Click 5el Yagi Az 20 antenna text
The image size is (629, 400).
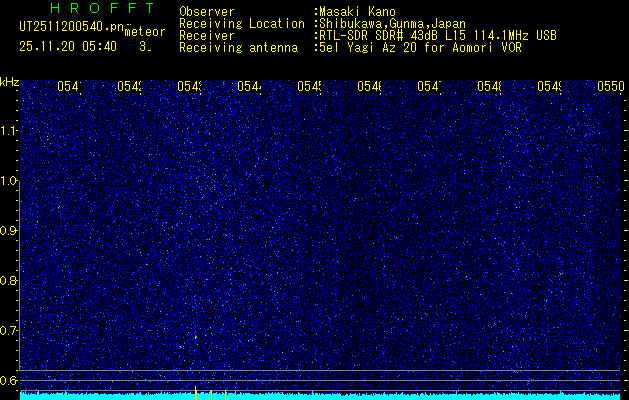[x=420, y=48]
